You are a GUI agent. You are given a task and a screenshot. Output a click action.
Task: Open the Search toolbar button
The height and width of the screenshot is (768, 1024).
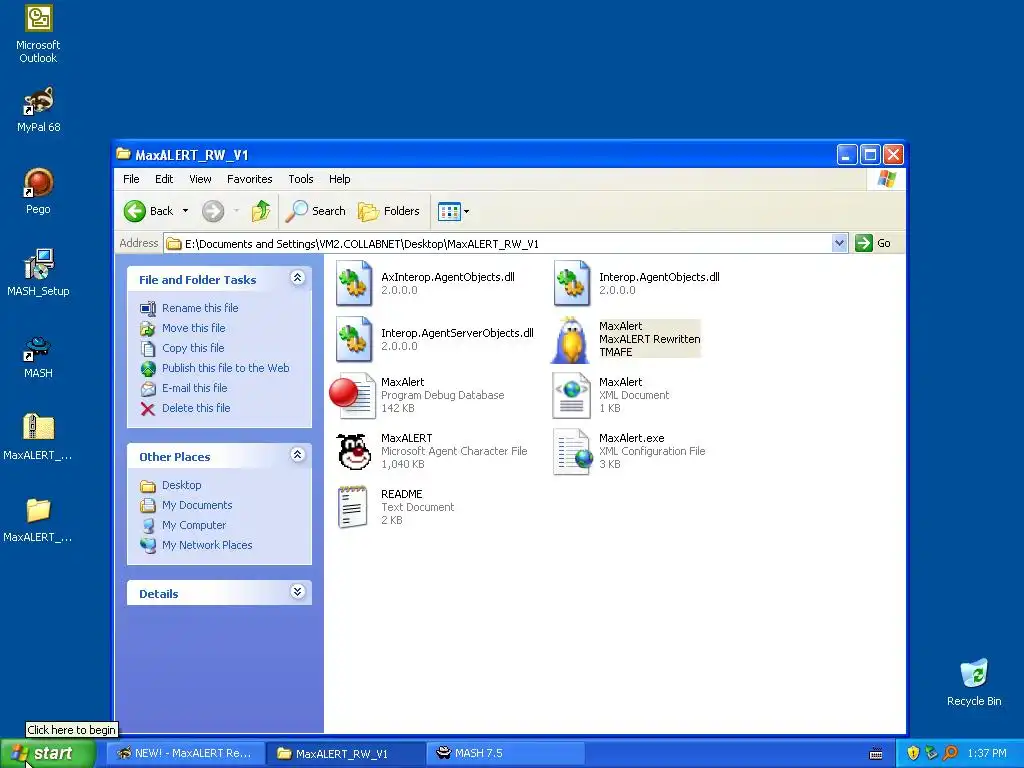coord(316,211)
